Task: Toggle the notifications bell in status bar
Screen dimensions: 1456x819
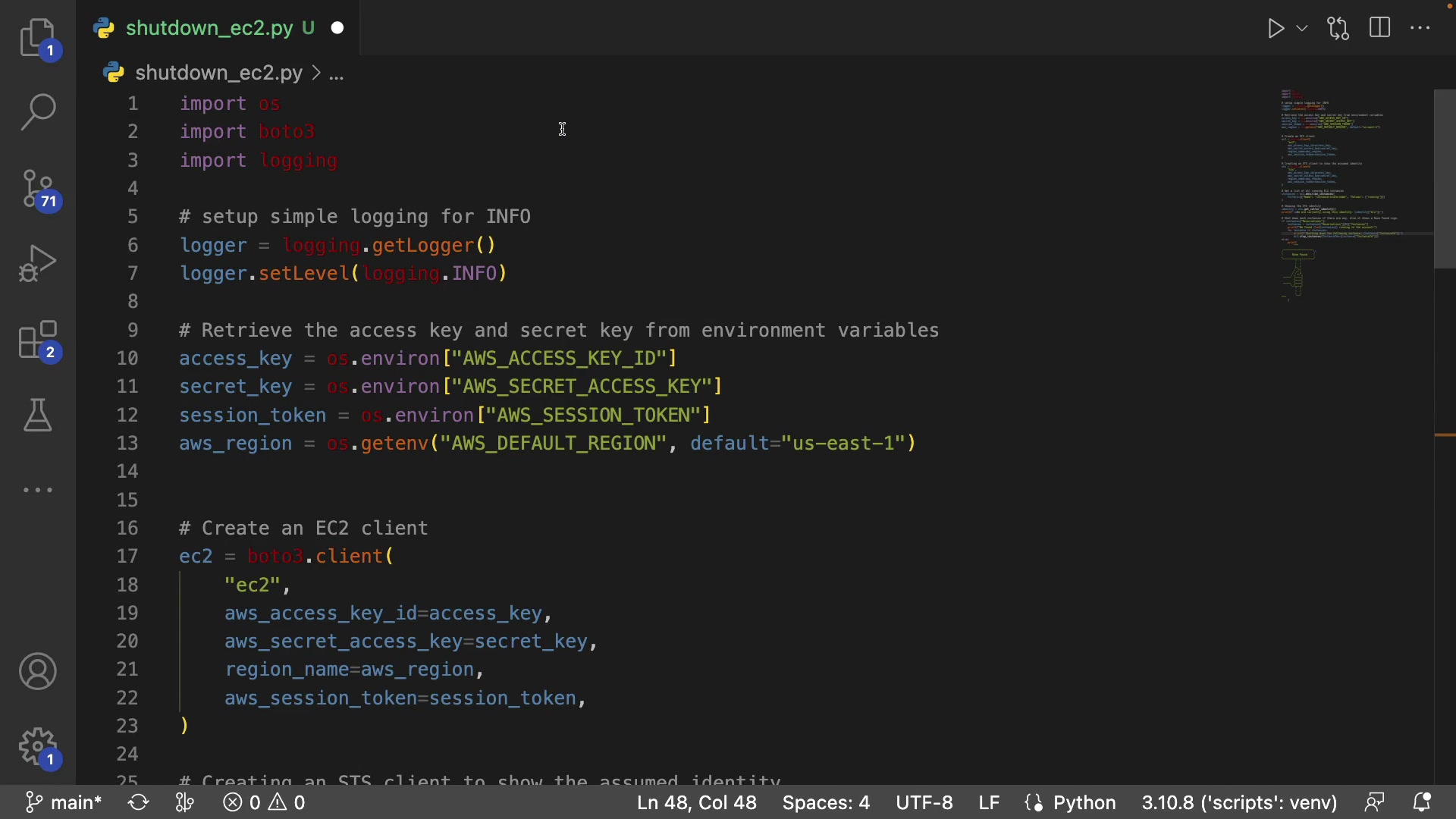Action: coord(1422,802)
